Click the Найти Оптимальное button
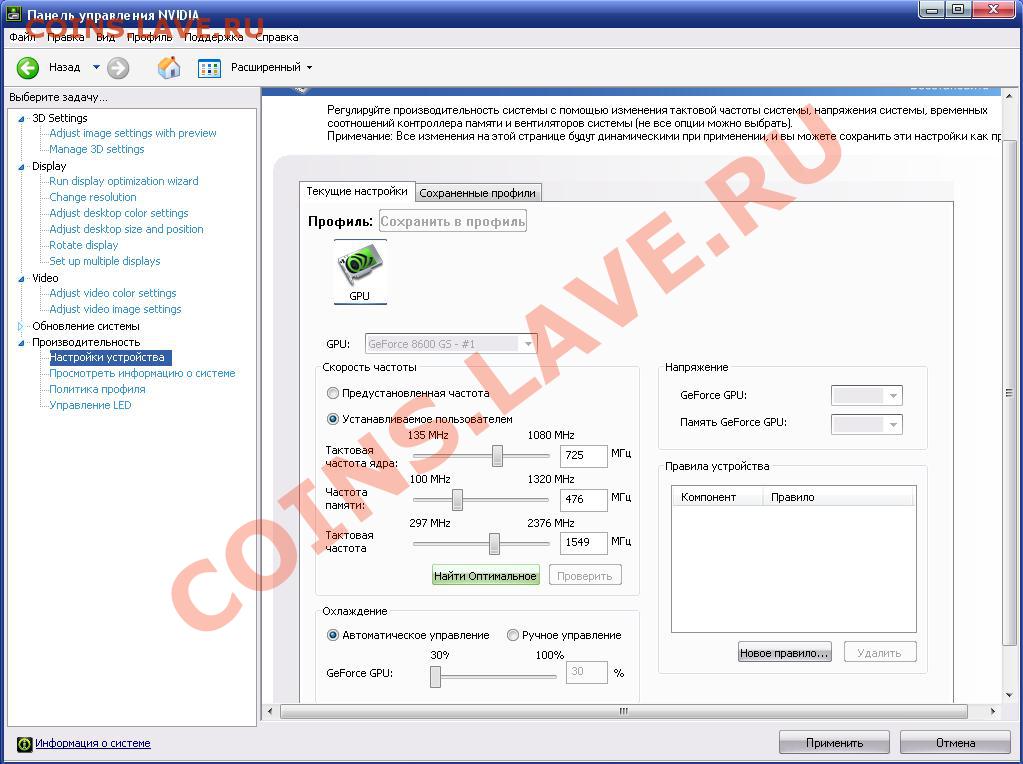This screenshot has height=764, width=1023. (486, 575)
